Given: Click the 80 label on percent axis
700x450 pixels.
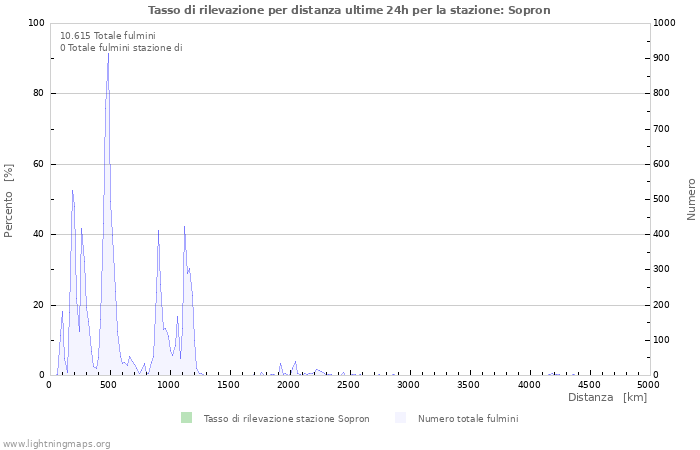Looking at the screenshot, I should point(38,93).
